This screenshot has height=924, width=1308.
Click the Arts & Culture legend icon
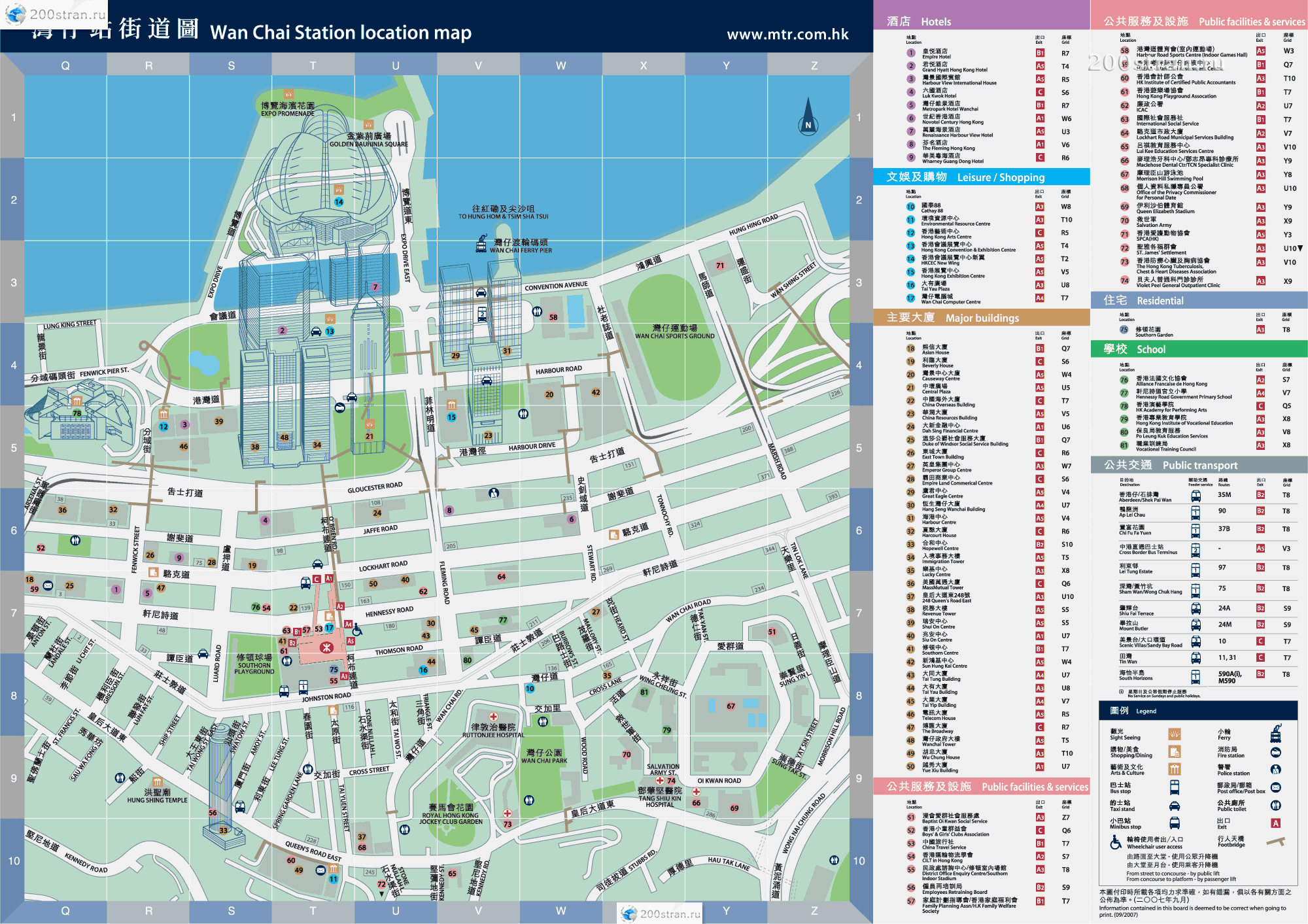pyautogui.click(x=1175, y=770)
